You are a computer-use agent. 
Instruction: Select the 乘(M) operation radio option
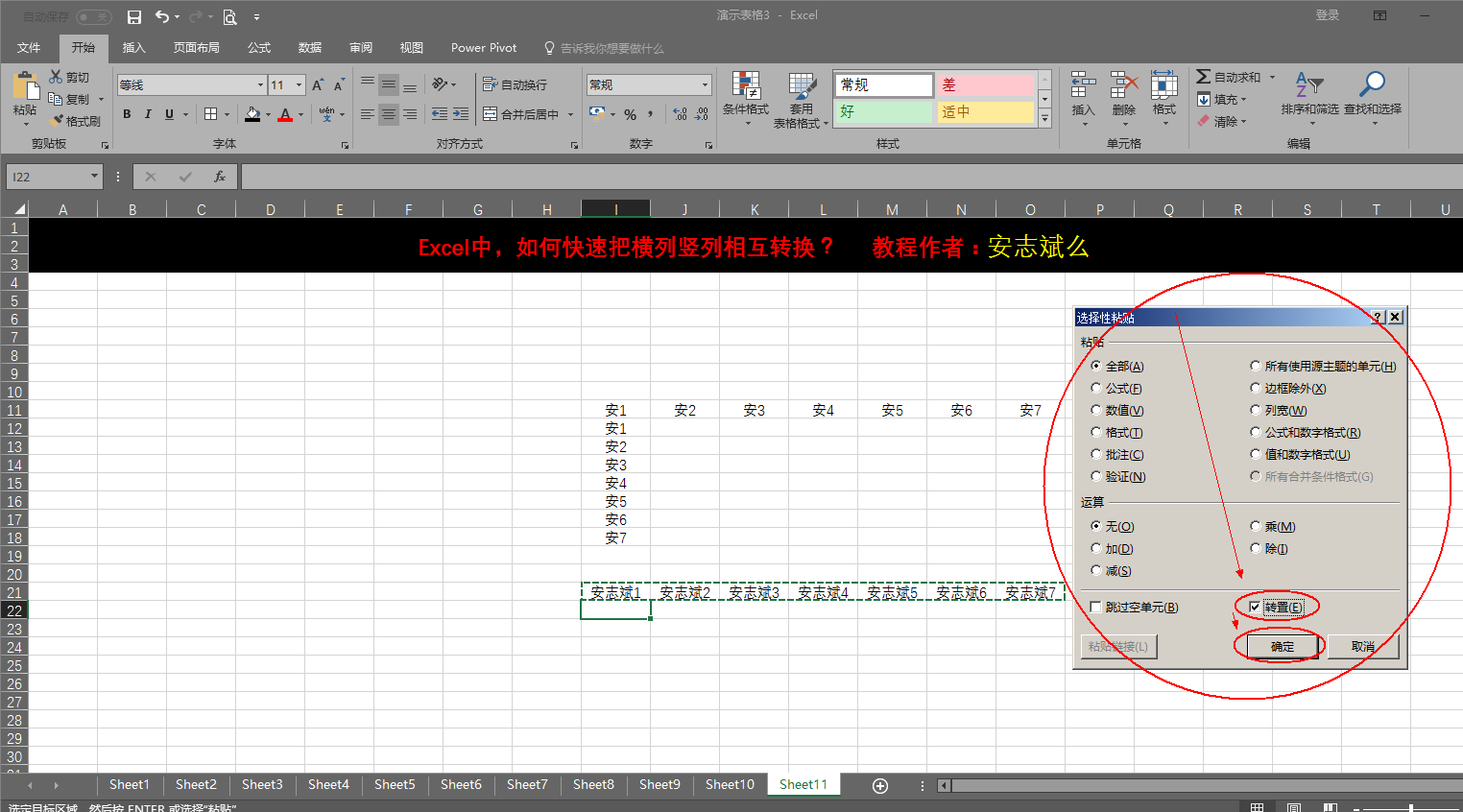tap(1256, 526)
